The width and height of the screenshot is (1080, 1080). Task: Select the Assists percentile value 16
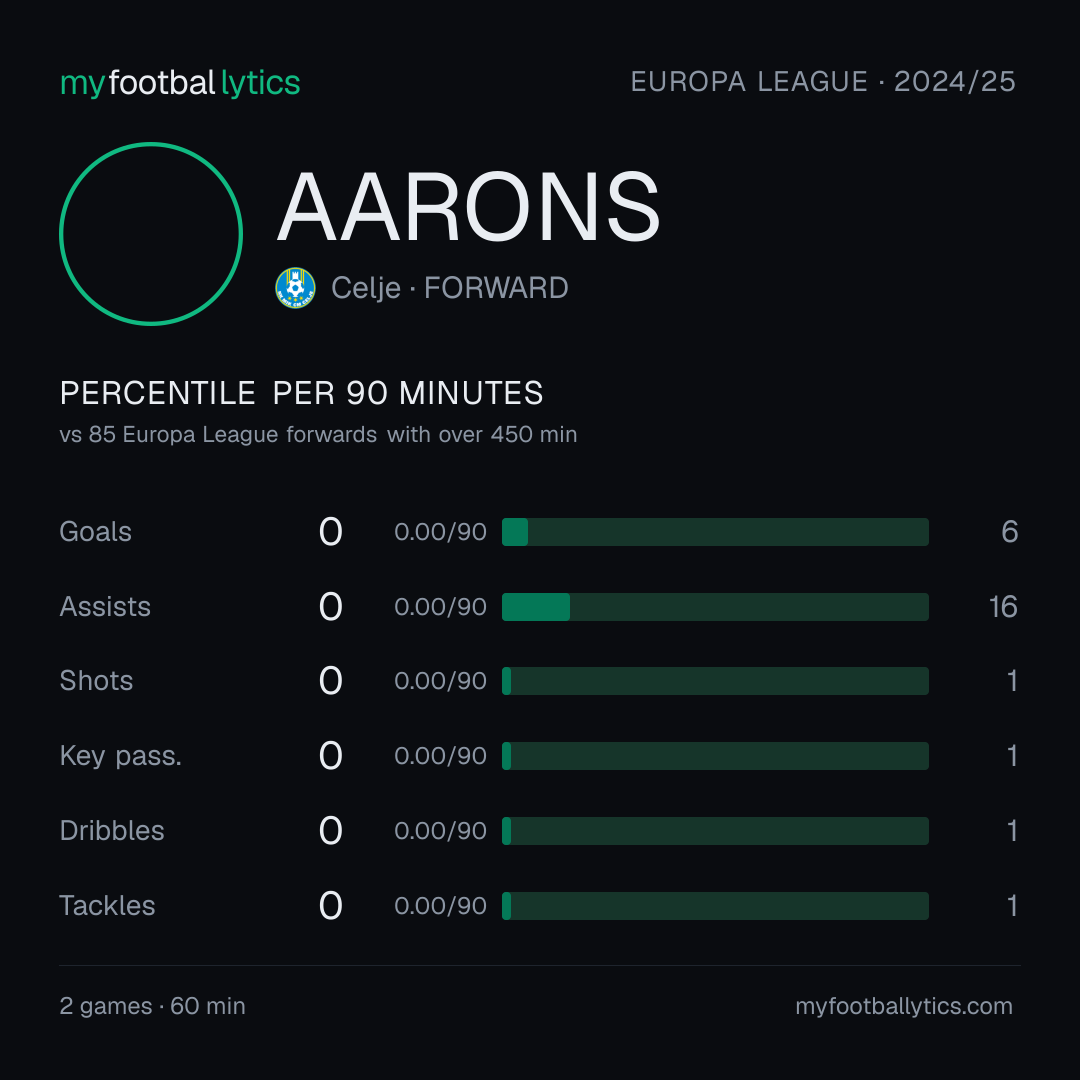point(1004,607)
